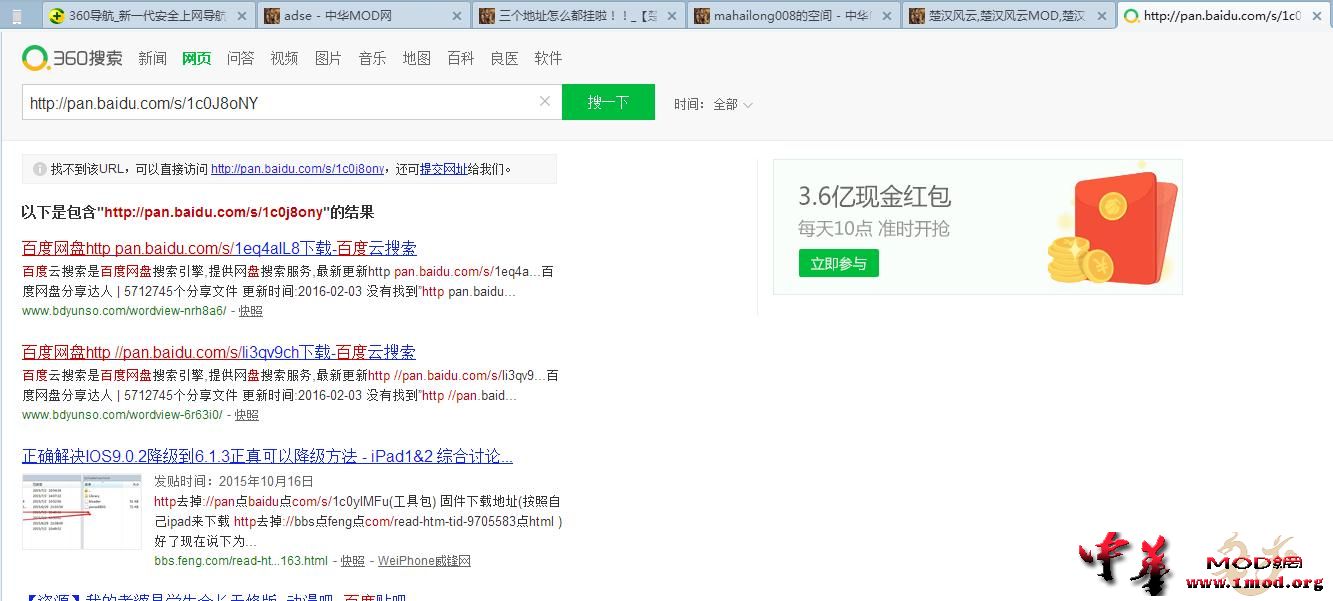The image size is (1333, 601).
Task: Select the 音乐 search category
Action: coord(372,58)
